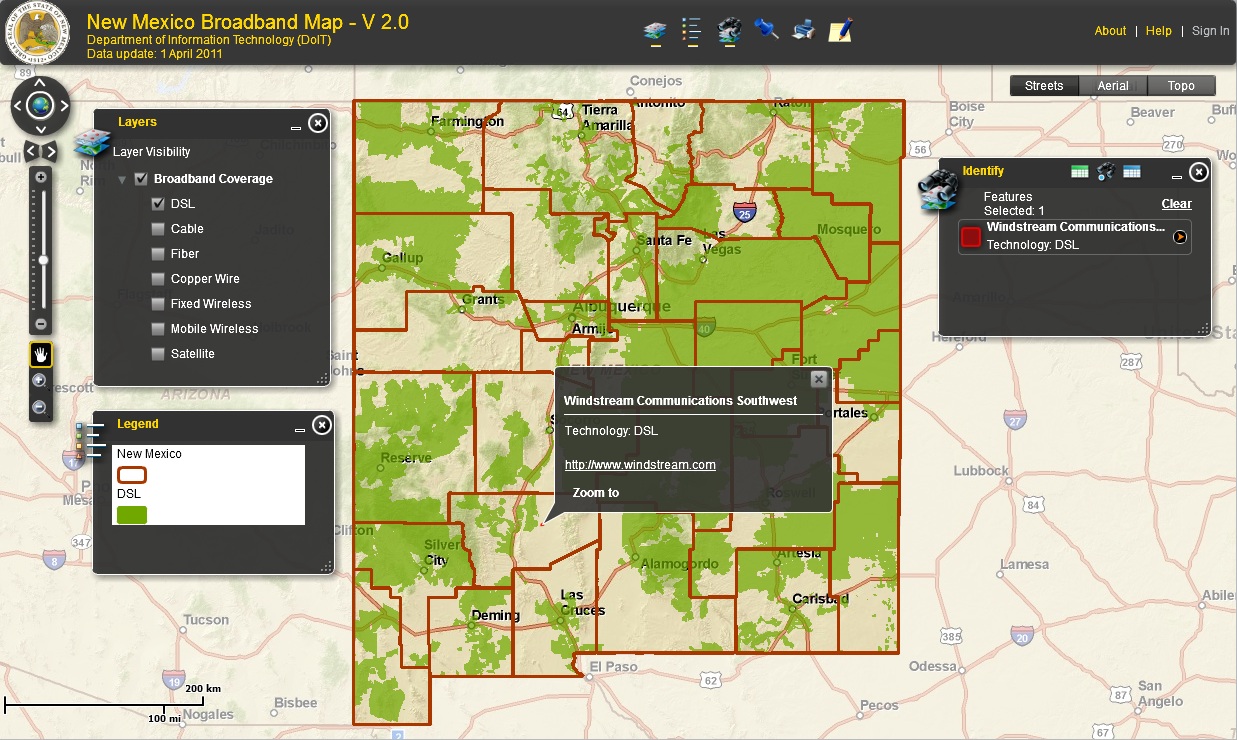Enable the Satellite coverage layer
The width and height of the screenshot is (1237, 740).
coord(158,353)
